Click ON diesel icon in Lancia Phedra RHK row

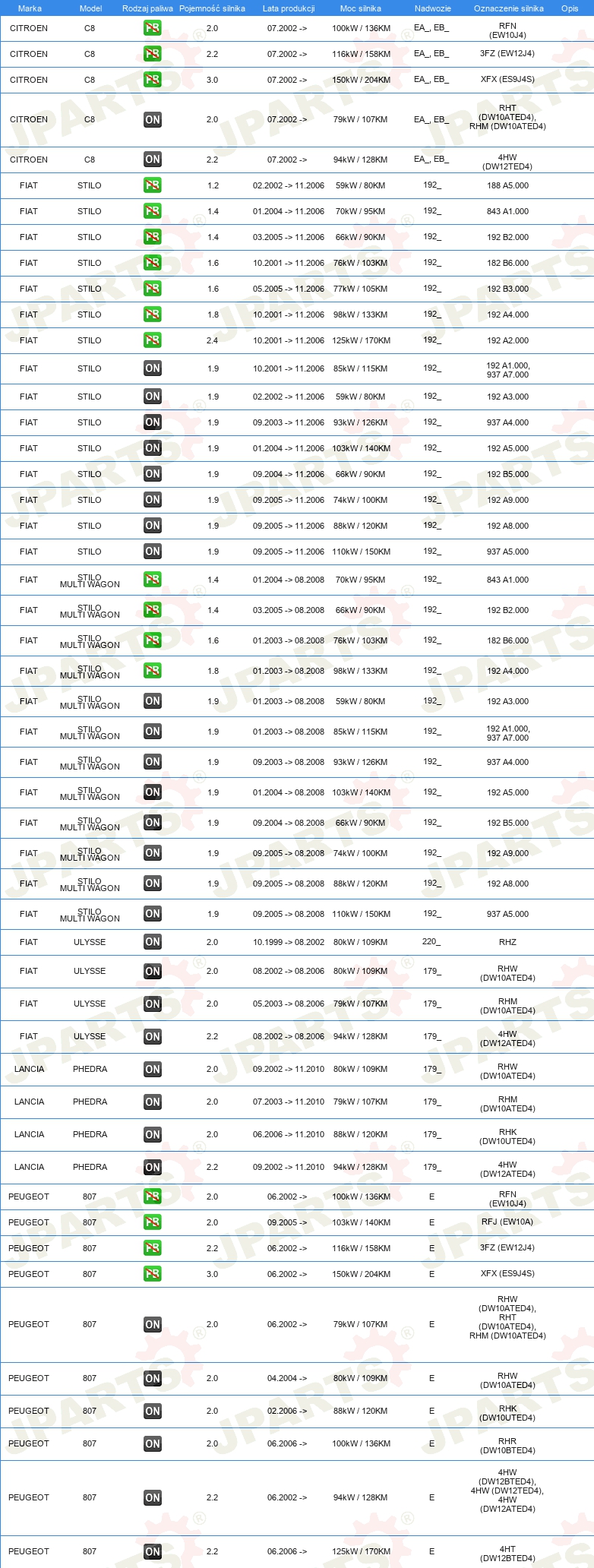tap(152, 1134)
